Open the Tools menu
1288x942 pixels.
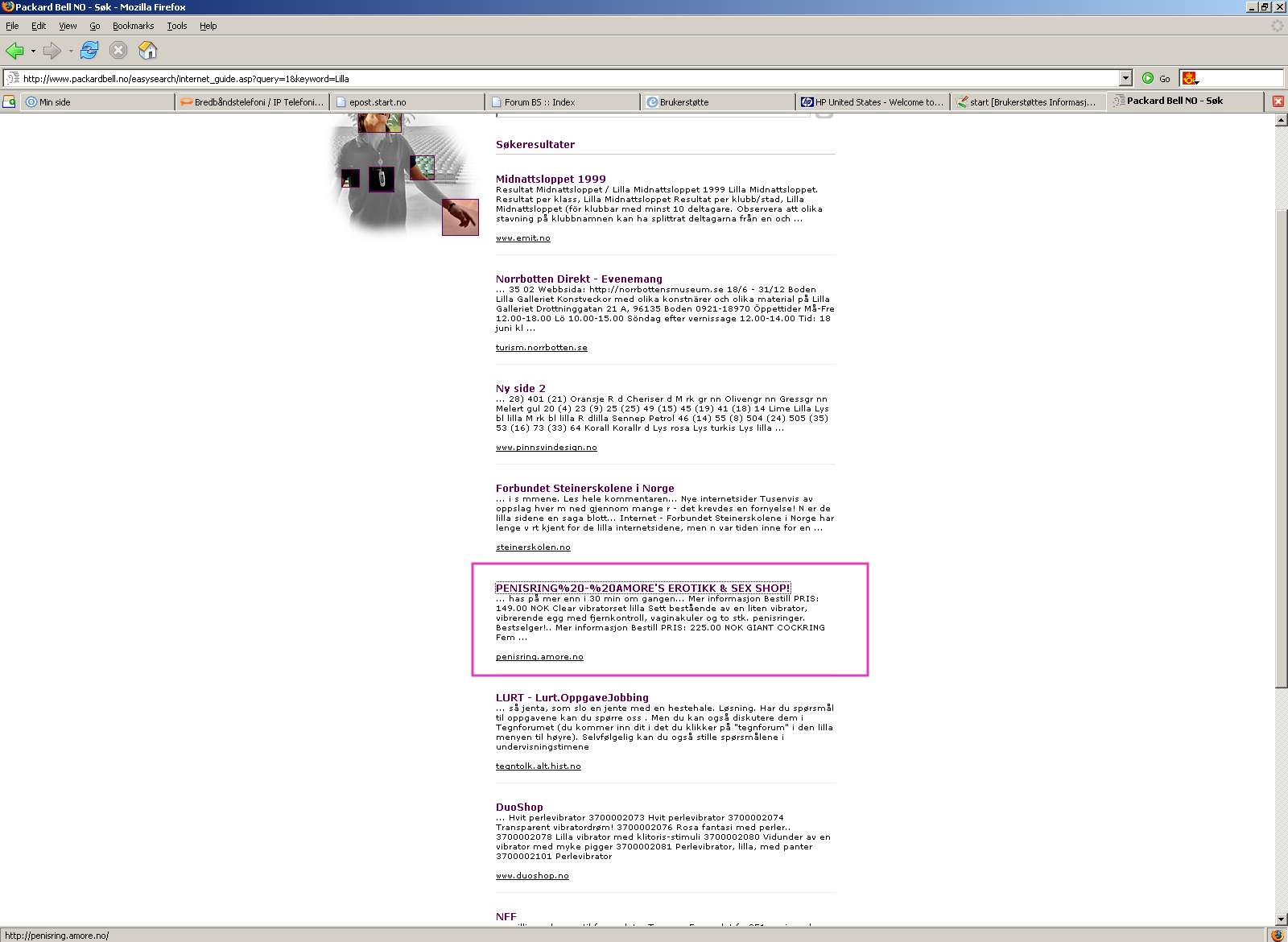click(x=177, y=26)
